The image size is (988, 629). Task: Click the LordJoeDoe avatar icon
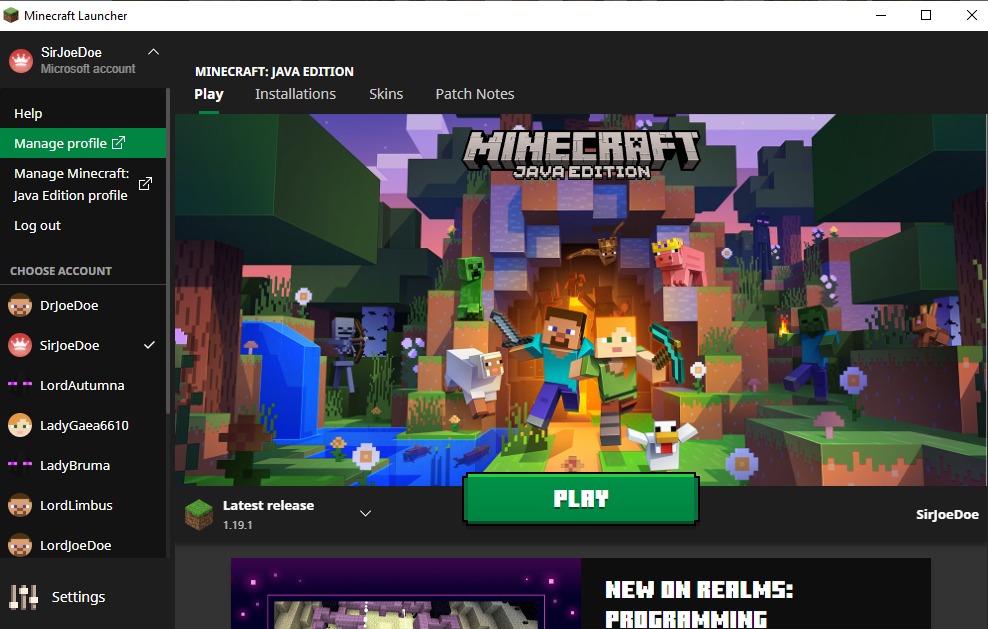20,545
